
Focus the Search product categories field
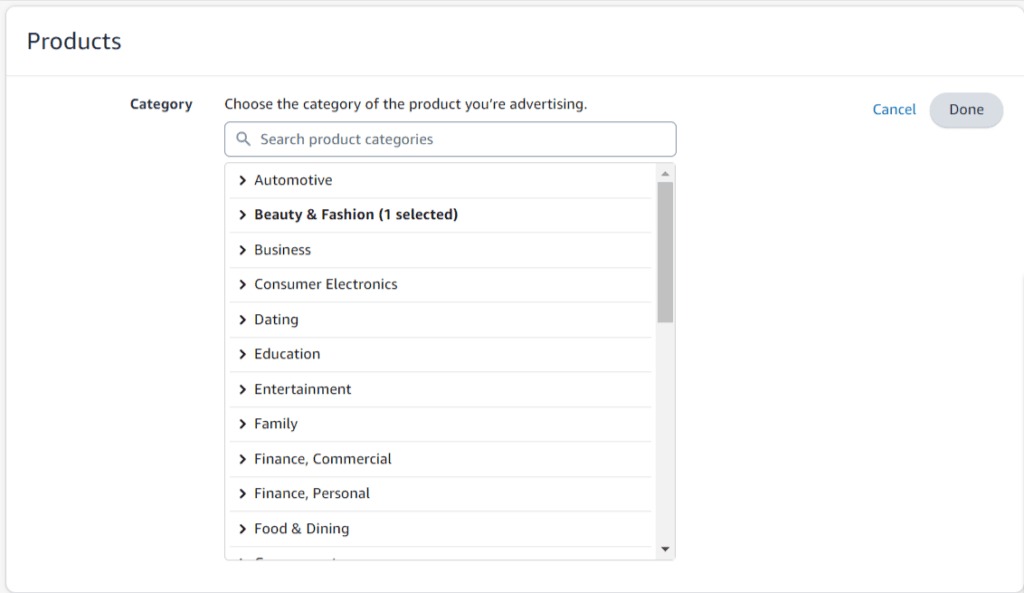(460, 139)
